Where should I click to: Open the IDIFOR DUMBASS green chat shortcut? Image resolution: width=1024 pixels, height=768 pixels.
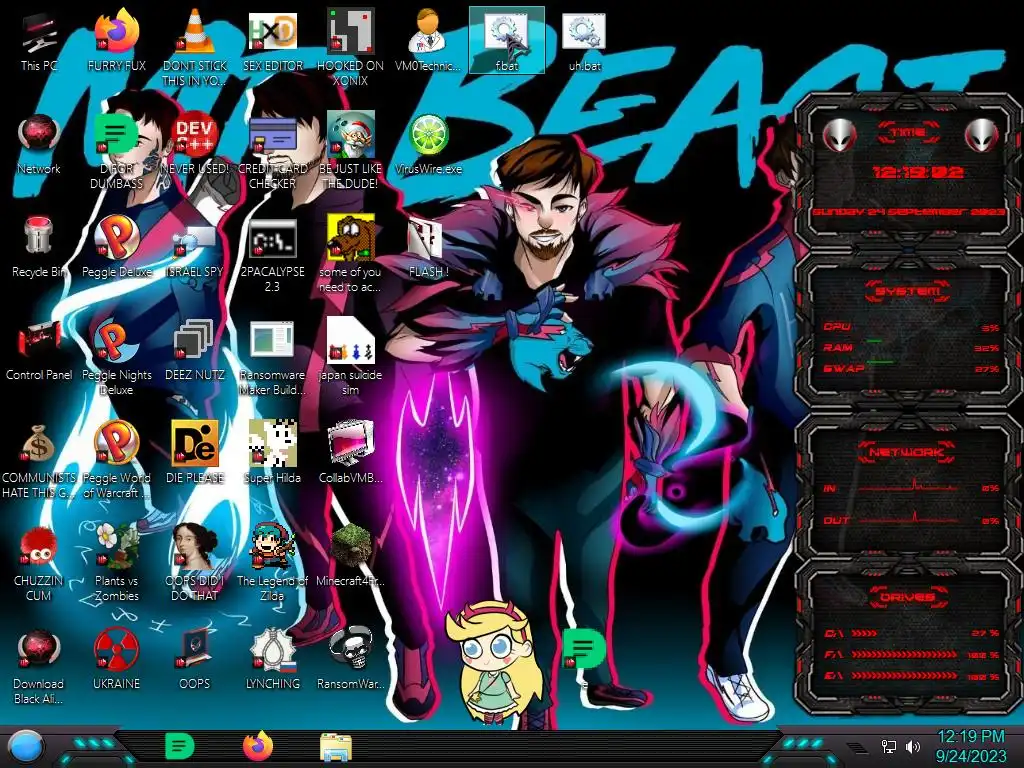point(116,150)
